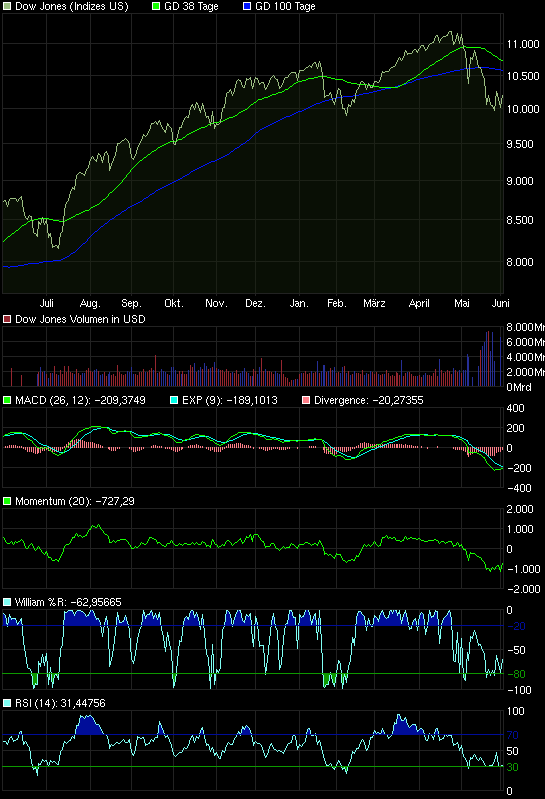545x799 pixels.
Task: Click 'Dow Jones Volumen in USD' label
Action: coord(80,319)
